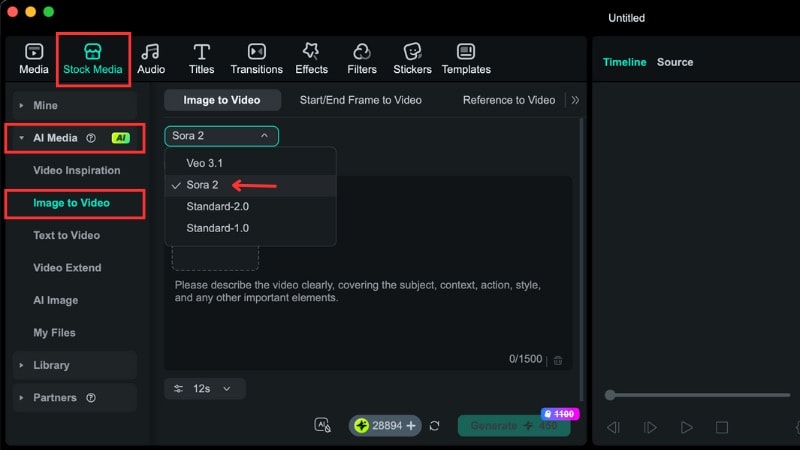Collapse the Sora 2 model dropdown
Screen dimensions: 800x450
[222, 135]
